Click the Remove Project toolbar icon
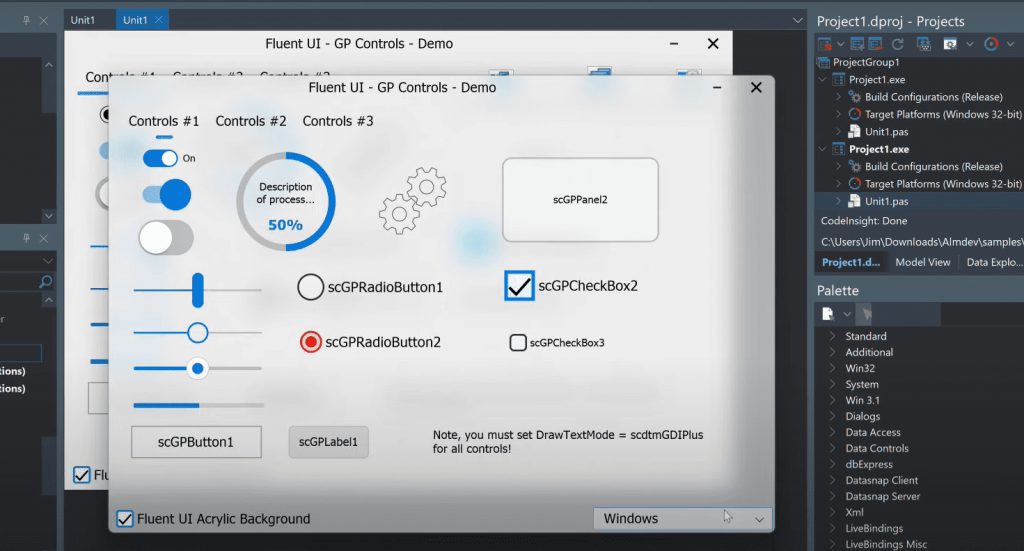The width and height of the screenshot is (1024, 551). coord(876,44)
